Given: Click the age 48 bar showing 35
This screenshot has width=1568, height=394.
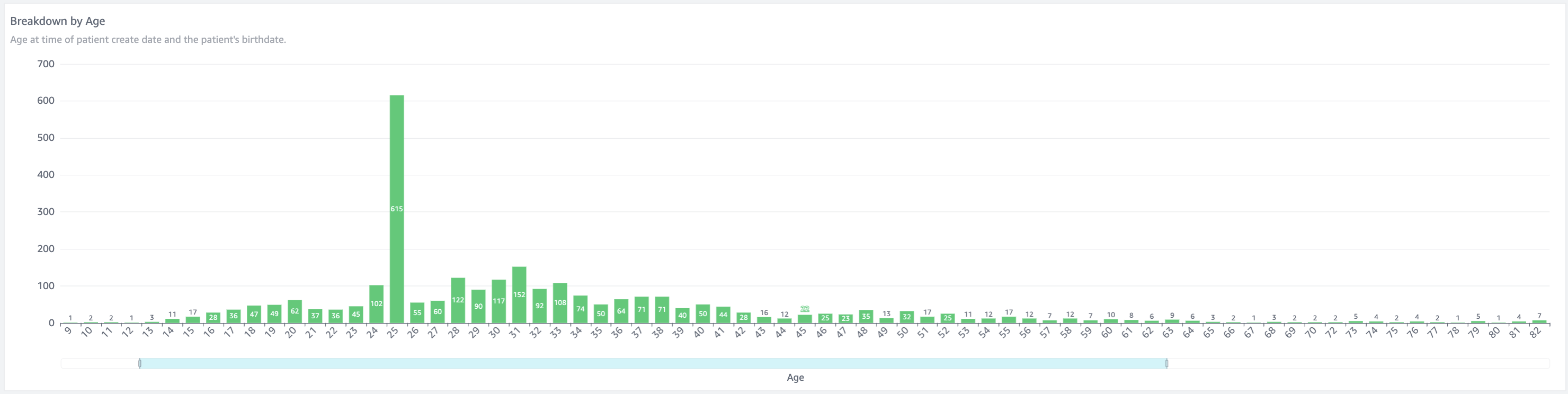Looking at the screenshot, I should (866, 317).
